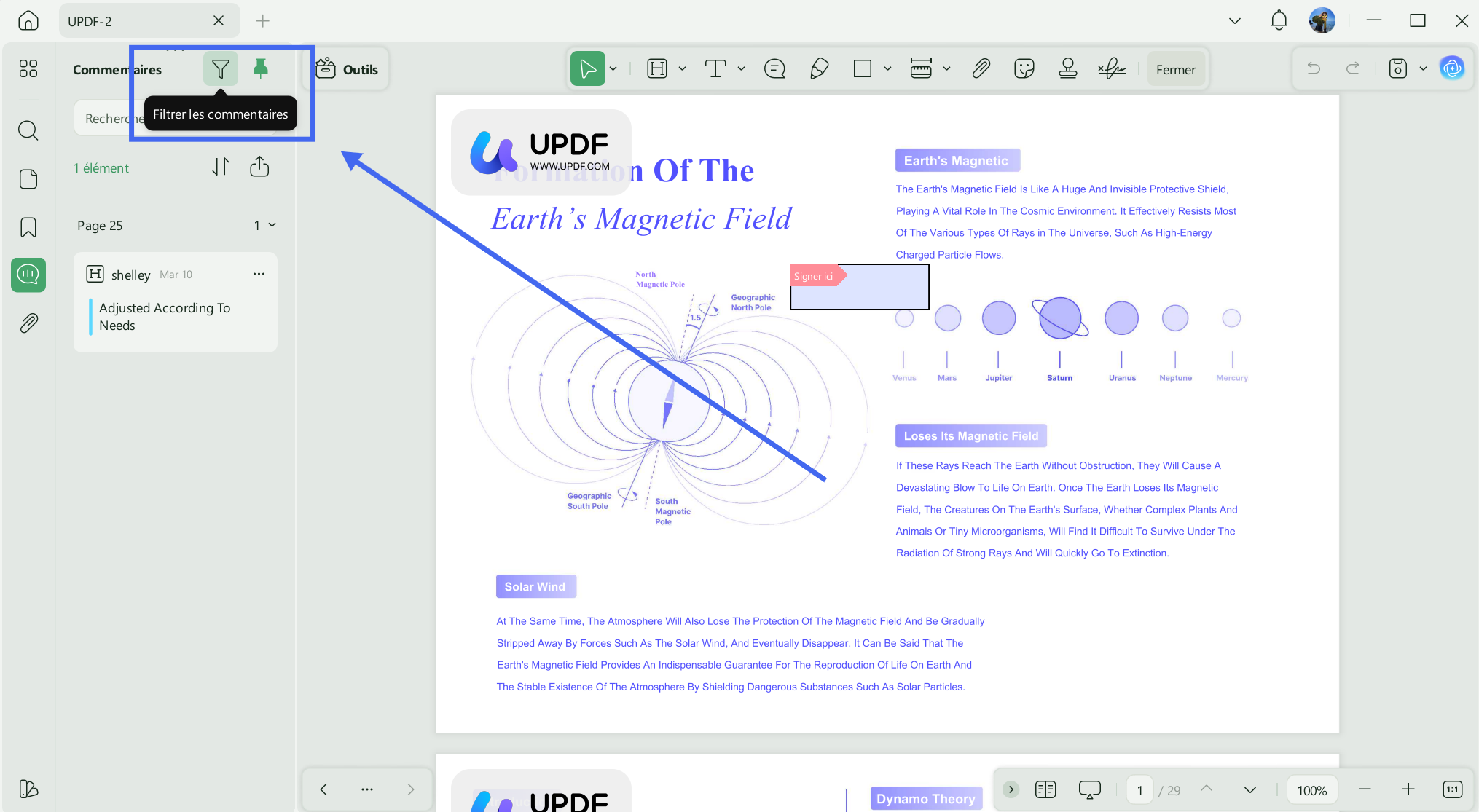Go to the previous page arrow

tap(1207, 789)
